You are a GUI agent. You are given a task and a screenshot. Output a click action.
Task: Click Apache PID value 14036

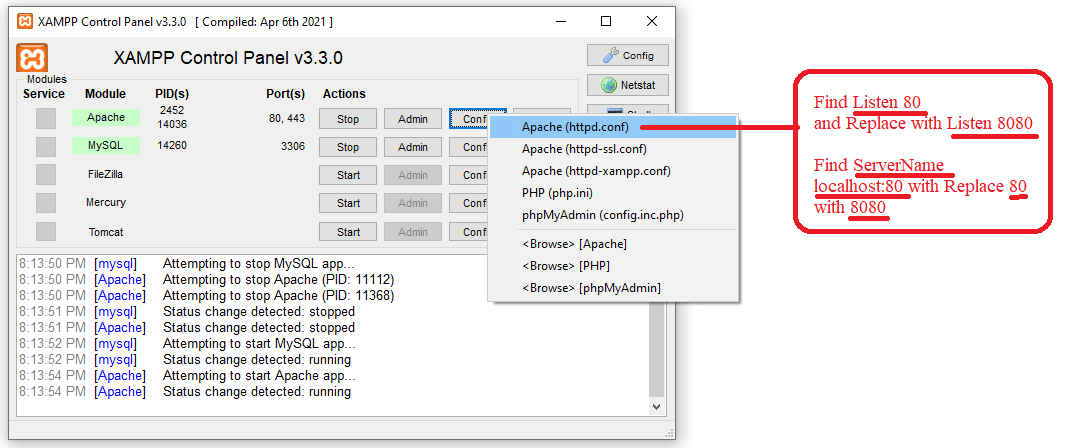[x=172, y=125]
